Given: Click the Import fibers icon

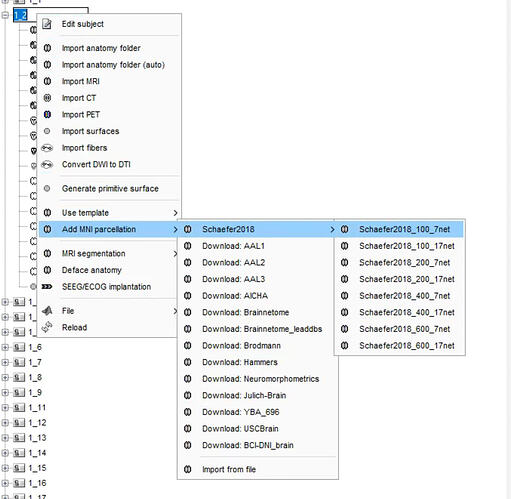Looking at the screenshot, I should click(x=47, y=148).
